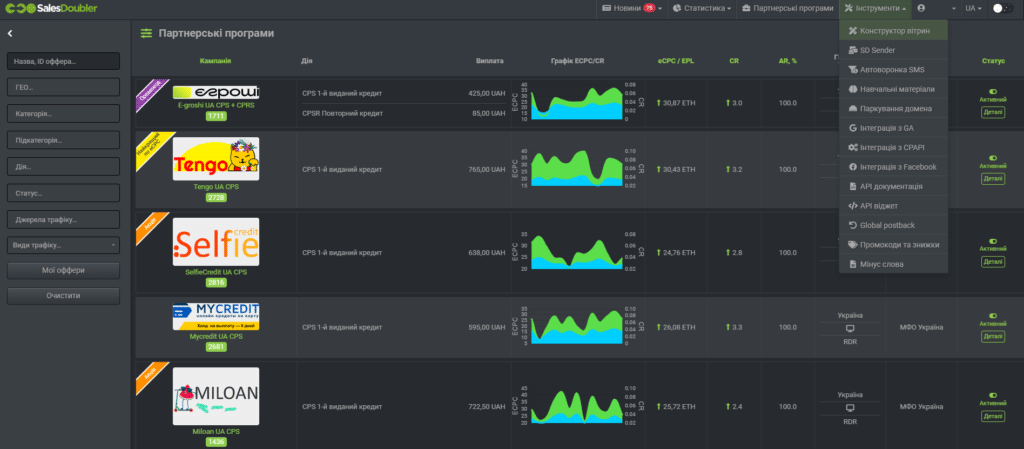Screen dimensions: 1024x449
Task: Click the filter sliders icon beside Партнерські програми
Action: 147,34
